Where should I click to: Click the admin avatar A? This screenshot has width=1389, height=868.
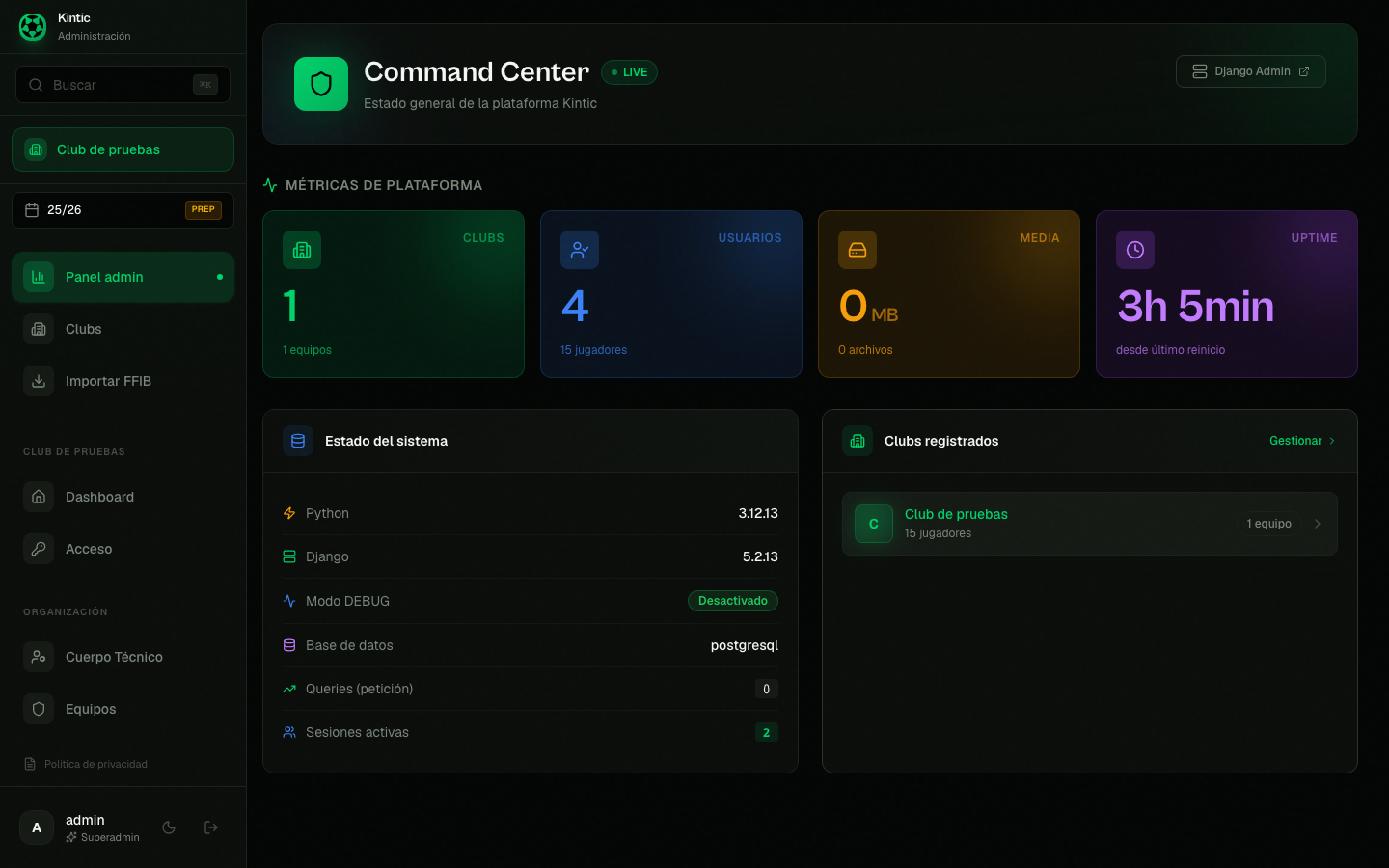tap(37, 827)
